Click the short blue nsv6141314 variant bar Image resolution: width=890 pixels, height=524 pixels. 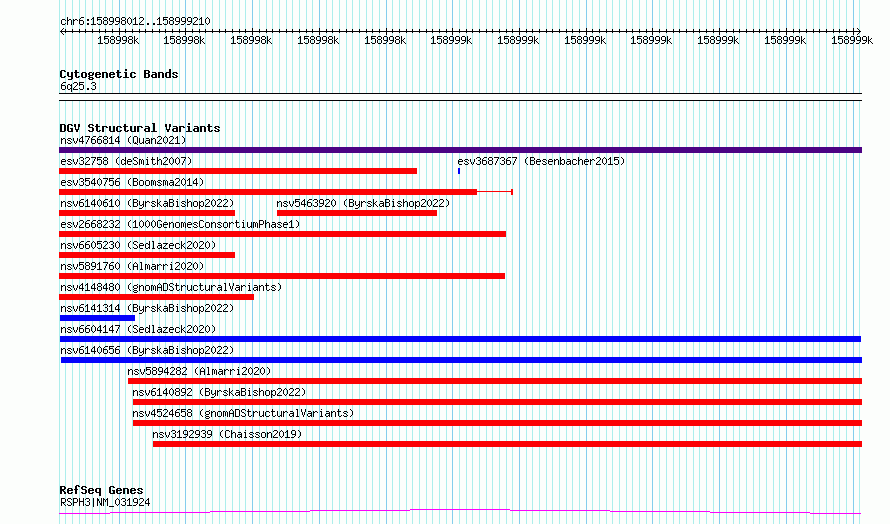click(x=98, y=318)
